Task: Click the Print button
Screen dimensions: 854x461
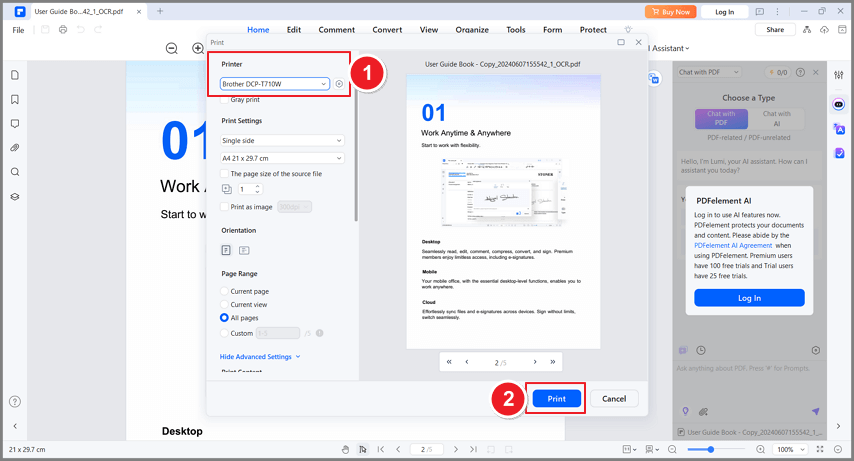Action: (x=557, y=399)
